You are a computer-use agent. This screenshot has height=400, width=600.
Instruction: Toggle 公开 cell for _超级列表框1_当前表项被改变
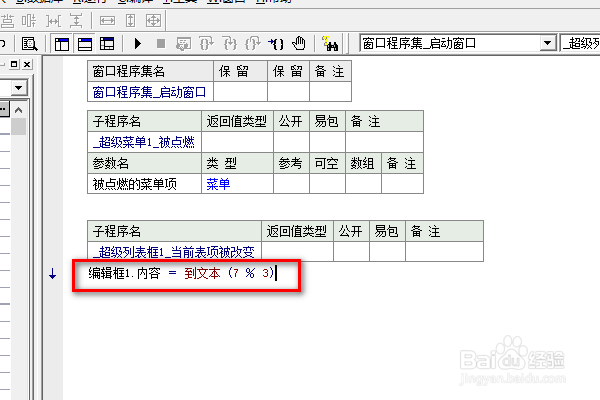[x=351, y=252]
